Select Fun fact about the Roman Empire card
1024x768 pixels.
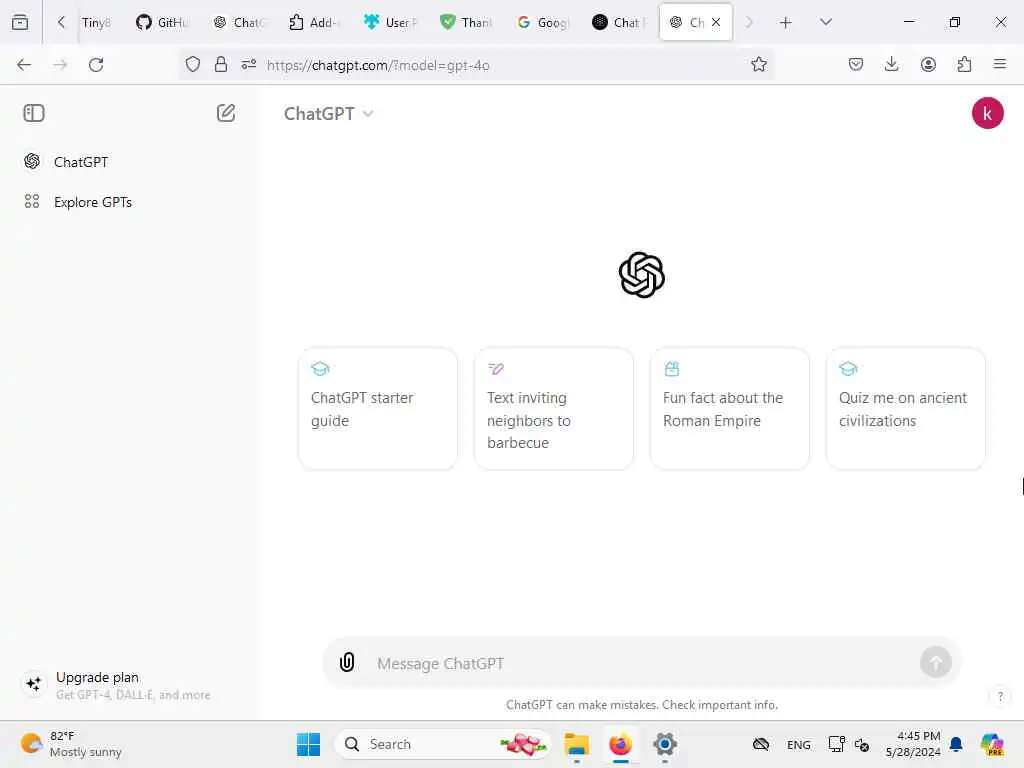point(729,409)
